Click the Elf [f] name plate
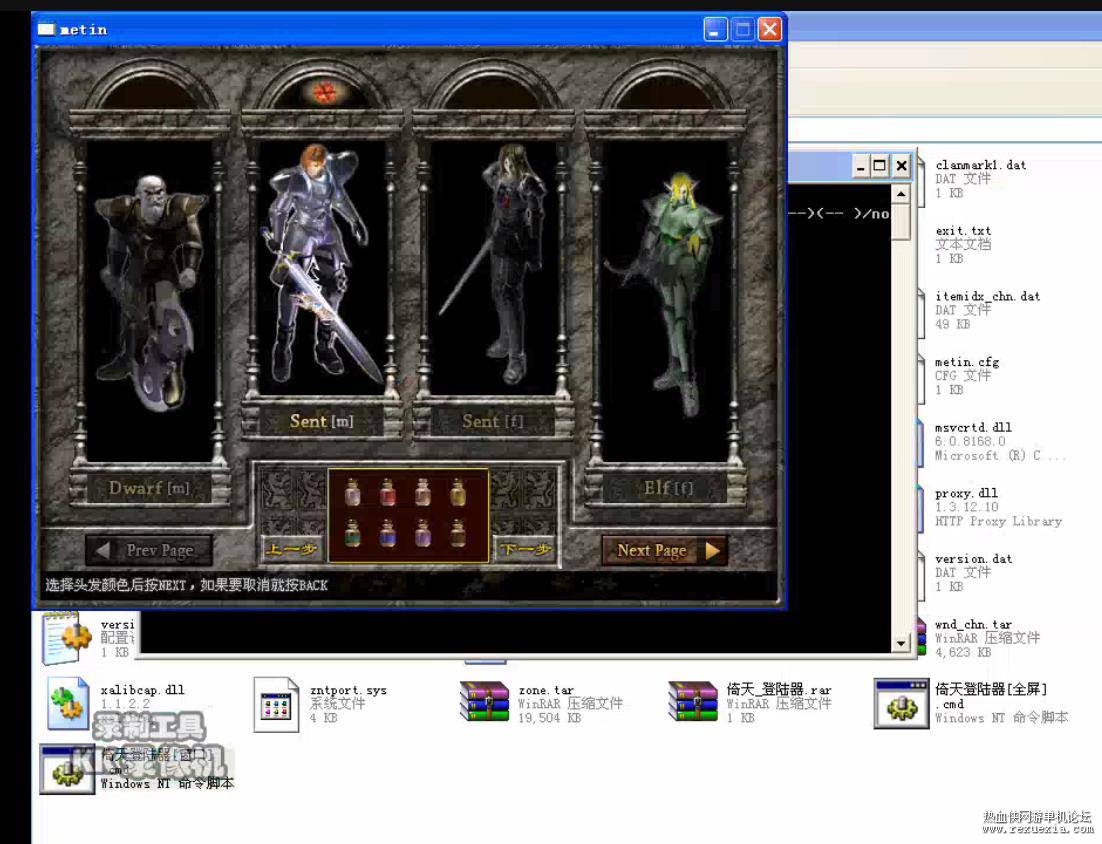This screenshot has width=1102, height=844. click(x=666, y=487)
